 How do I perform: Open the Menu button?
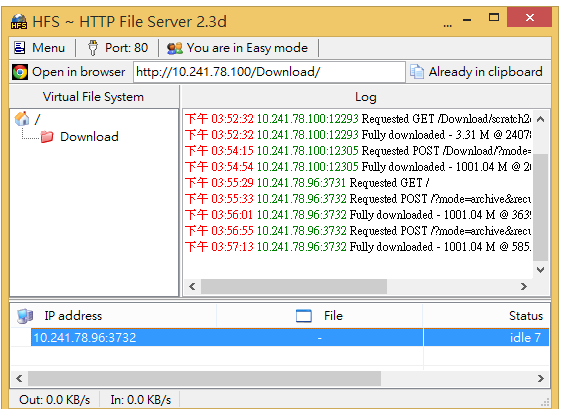coord(40,48)
